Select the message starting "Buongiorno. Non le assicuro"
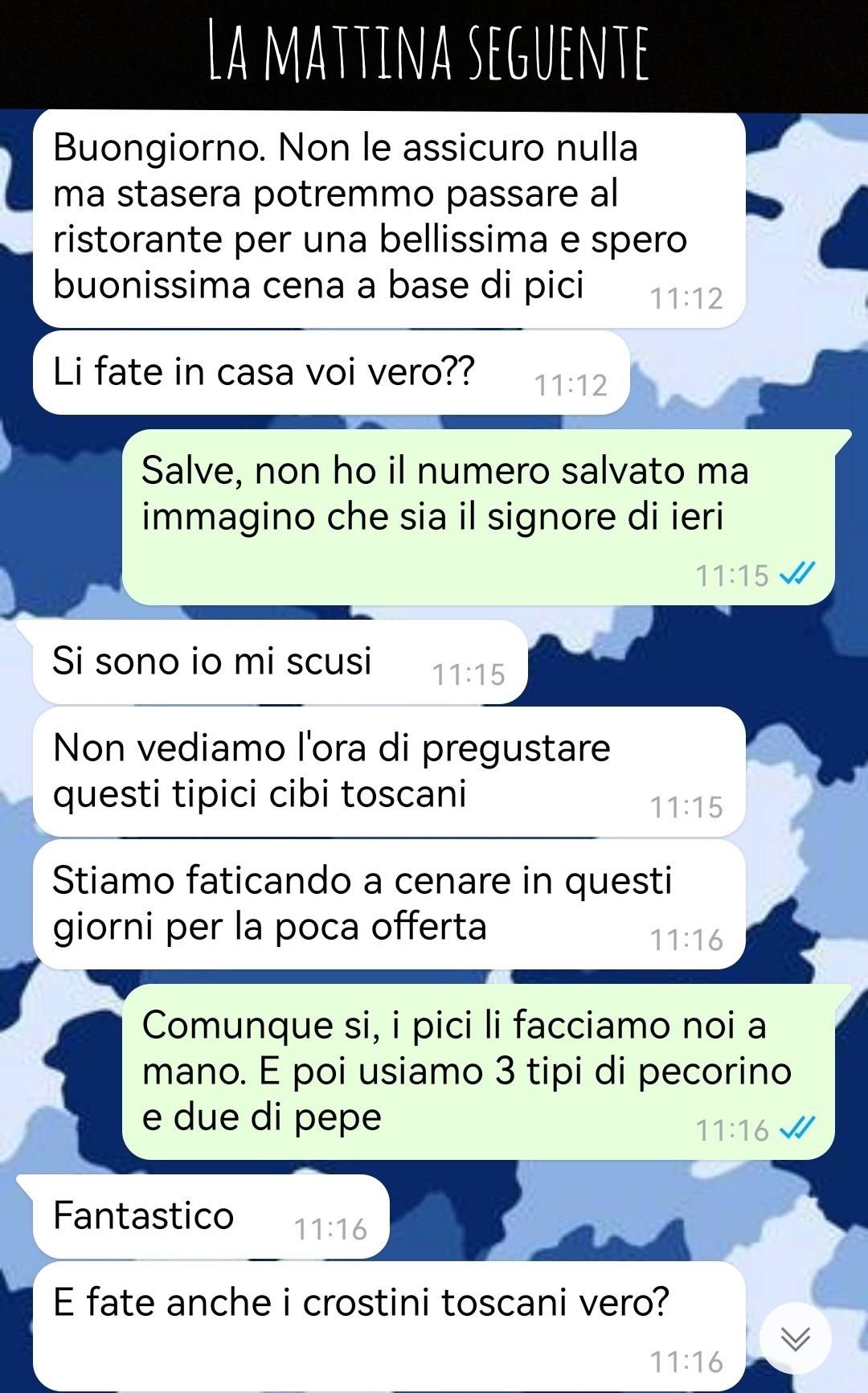The height and width of the screenshot is (1393, 868). click(389, 219)
